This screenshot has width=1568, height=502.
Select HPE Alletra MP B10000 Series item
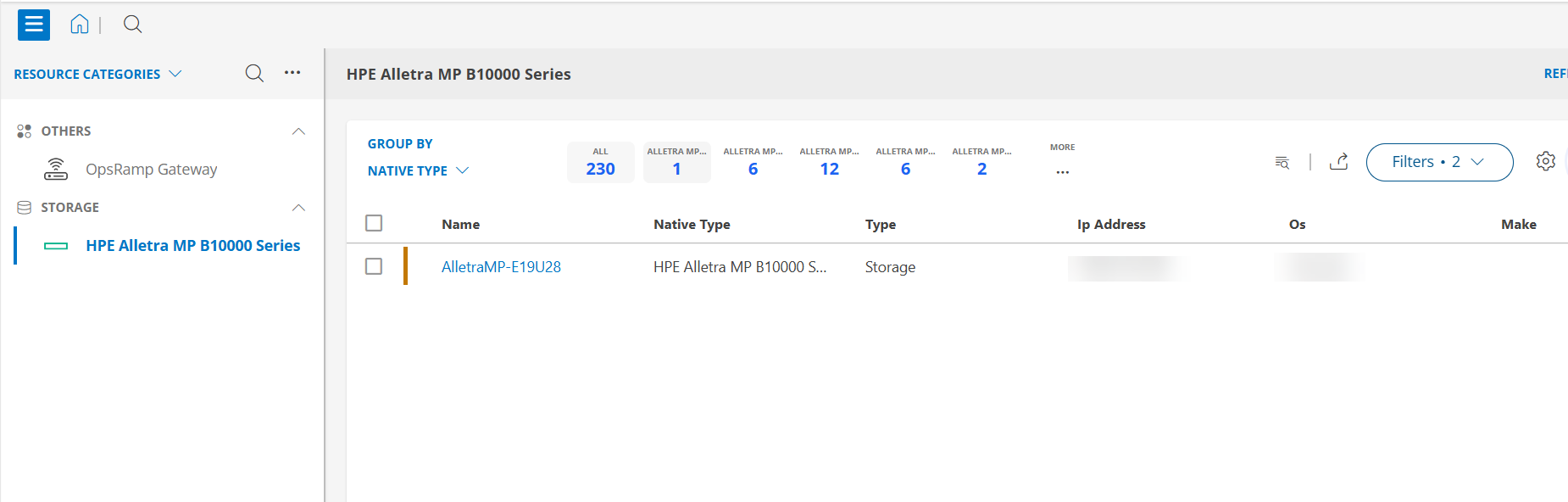click(x=192, y=246)
